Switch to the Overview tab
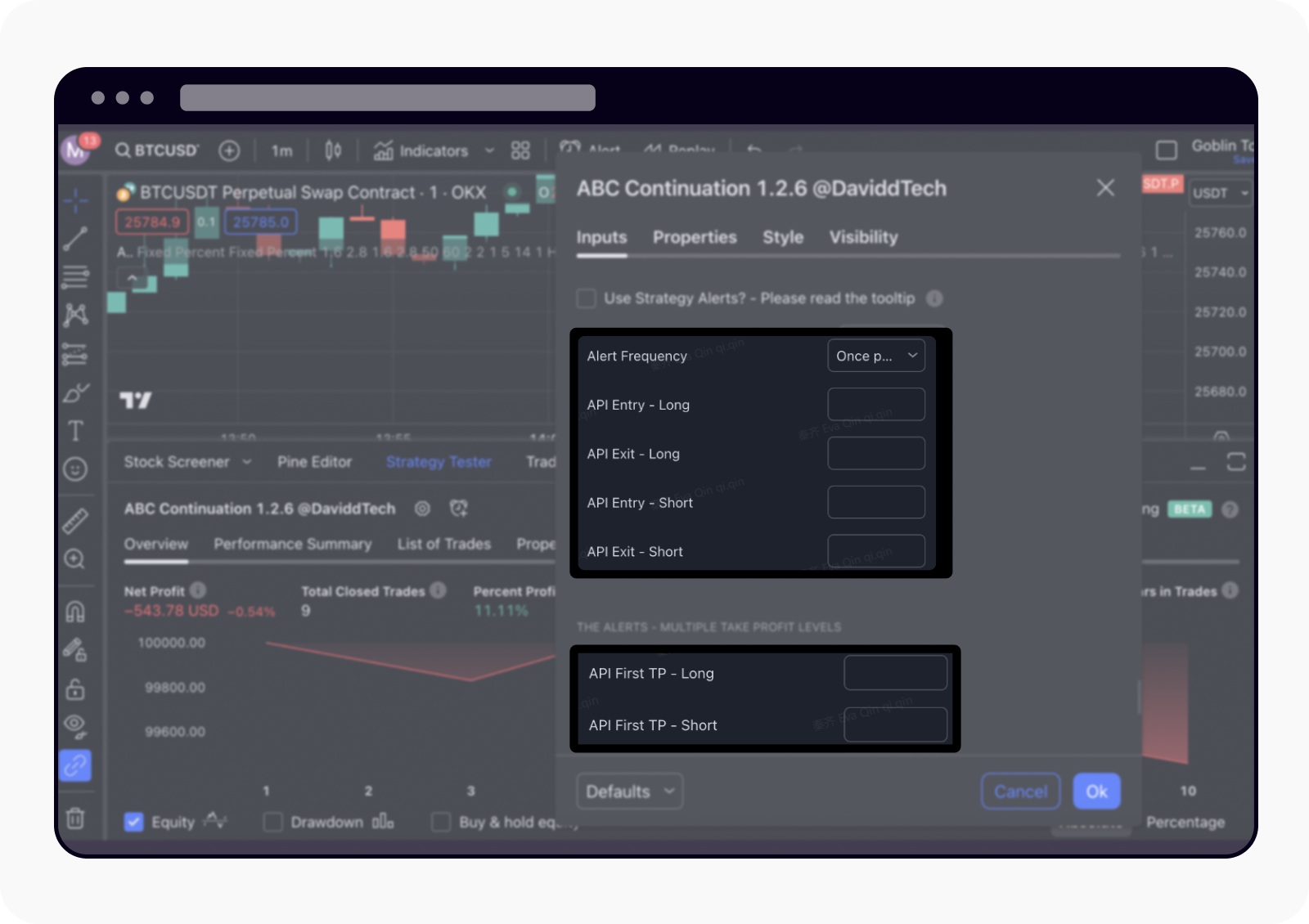The image size is (1309, 924). pos(156,544)
